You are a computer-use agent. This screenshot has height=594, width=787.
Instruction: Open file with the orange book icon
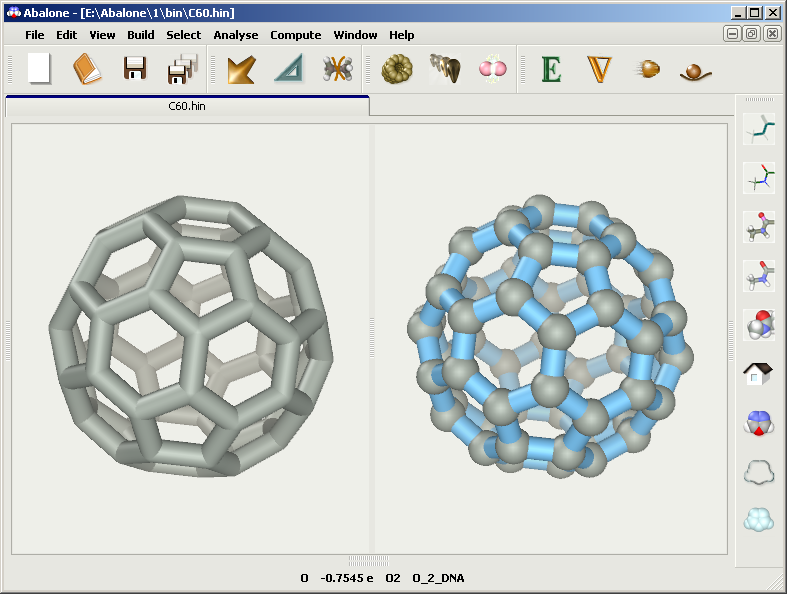tap(87, 69)
